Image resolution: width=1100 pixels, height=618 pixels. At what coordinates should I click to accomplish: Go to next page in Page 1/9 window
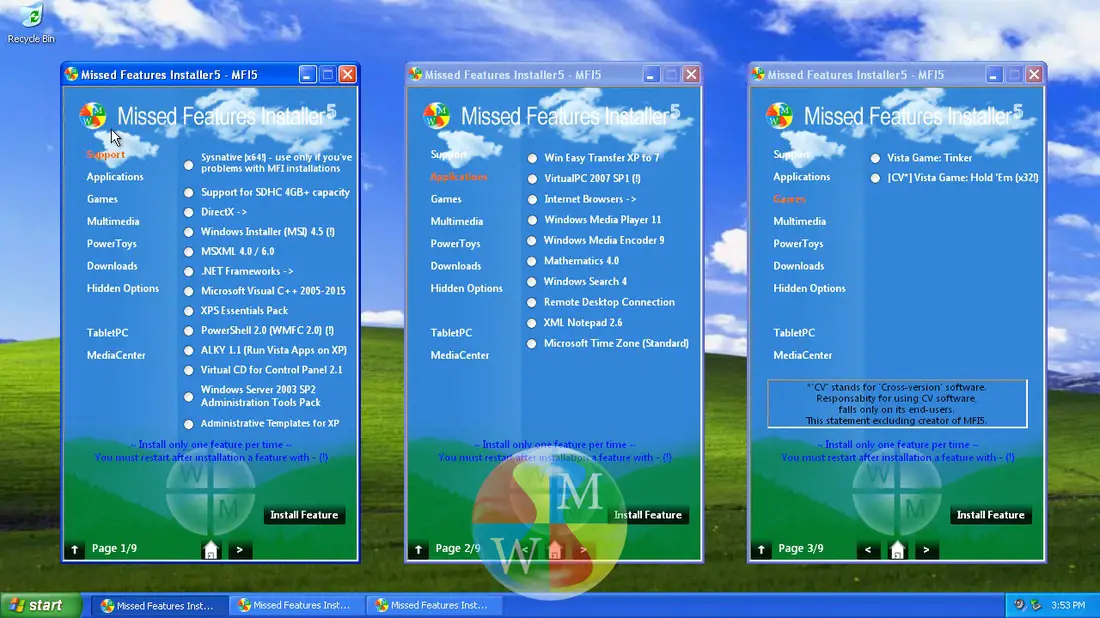[239, 550]
